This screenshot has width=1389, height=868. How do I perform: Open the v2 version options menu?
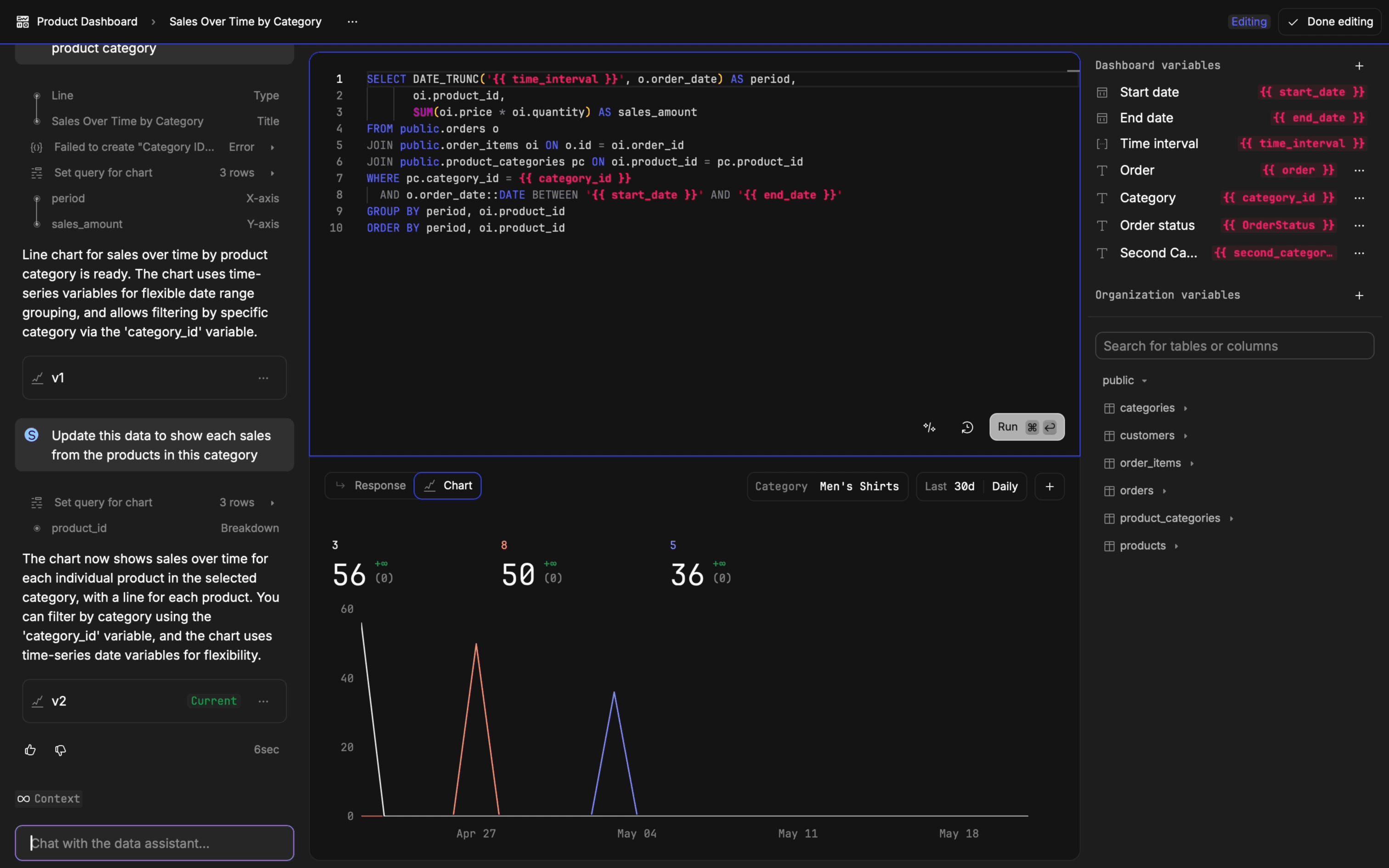[264, 701]
